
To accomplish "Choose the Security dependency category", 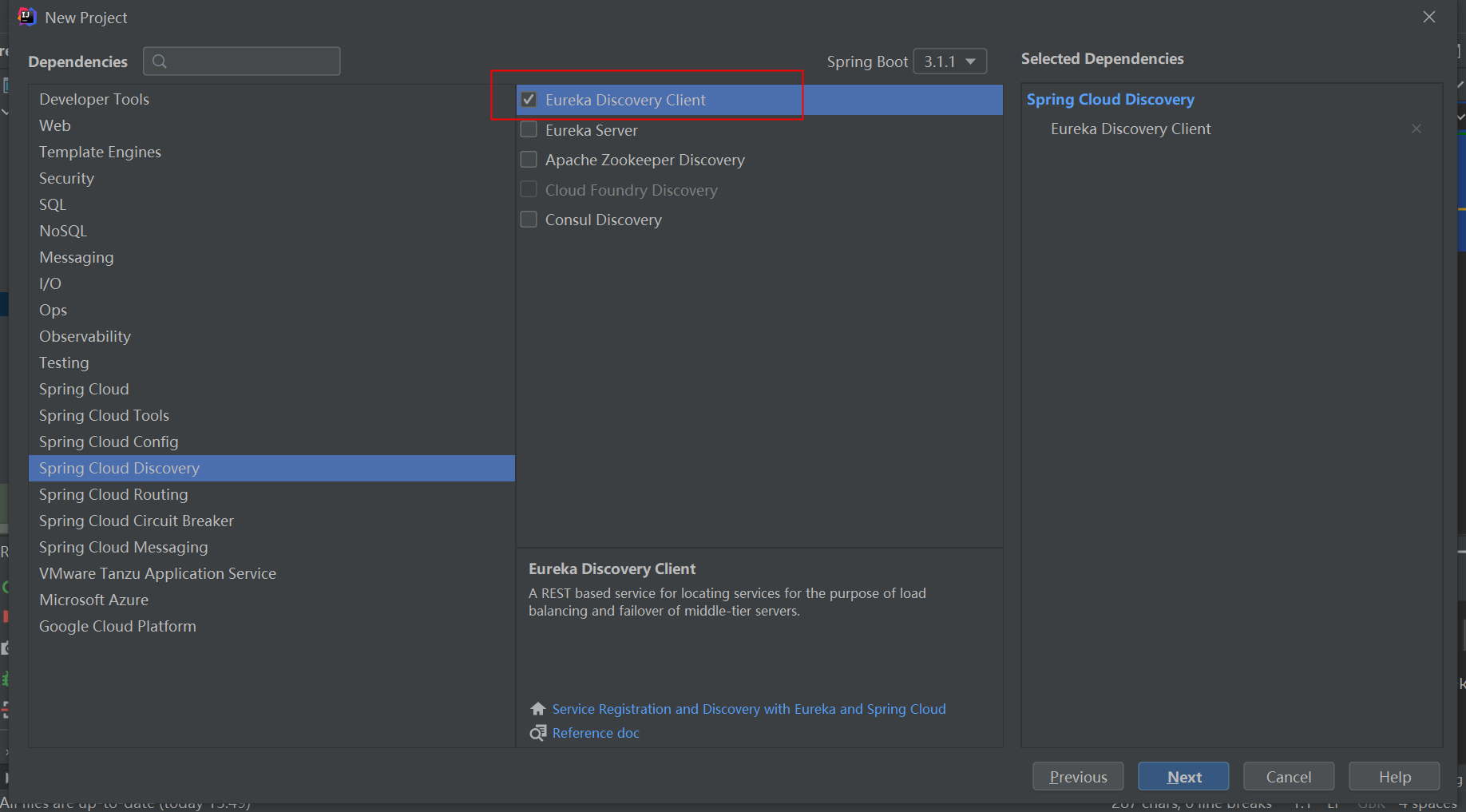I will pos(66,178).
